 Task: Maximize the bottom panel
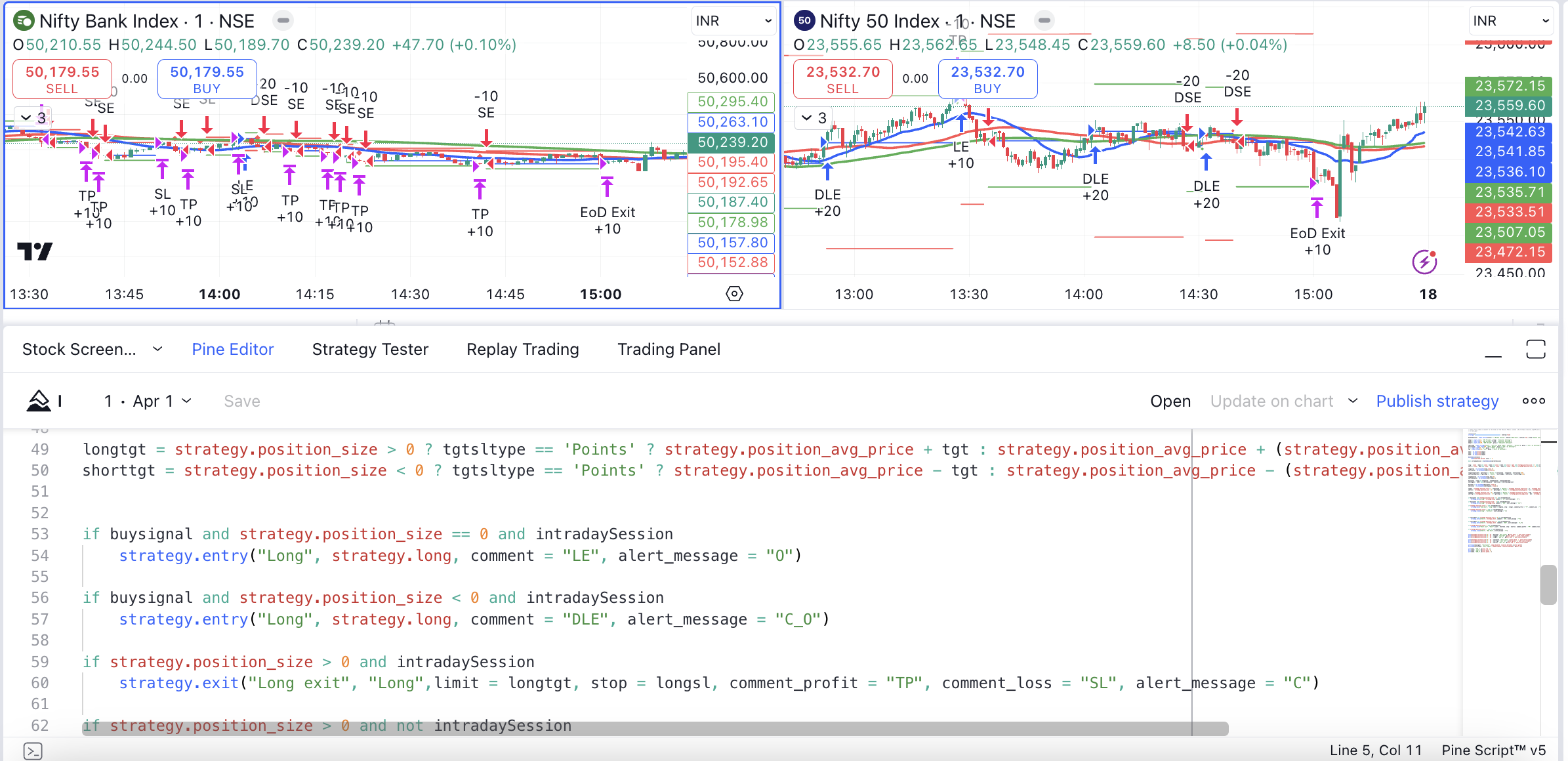coord(1535,350)
